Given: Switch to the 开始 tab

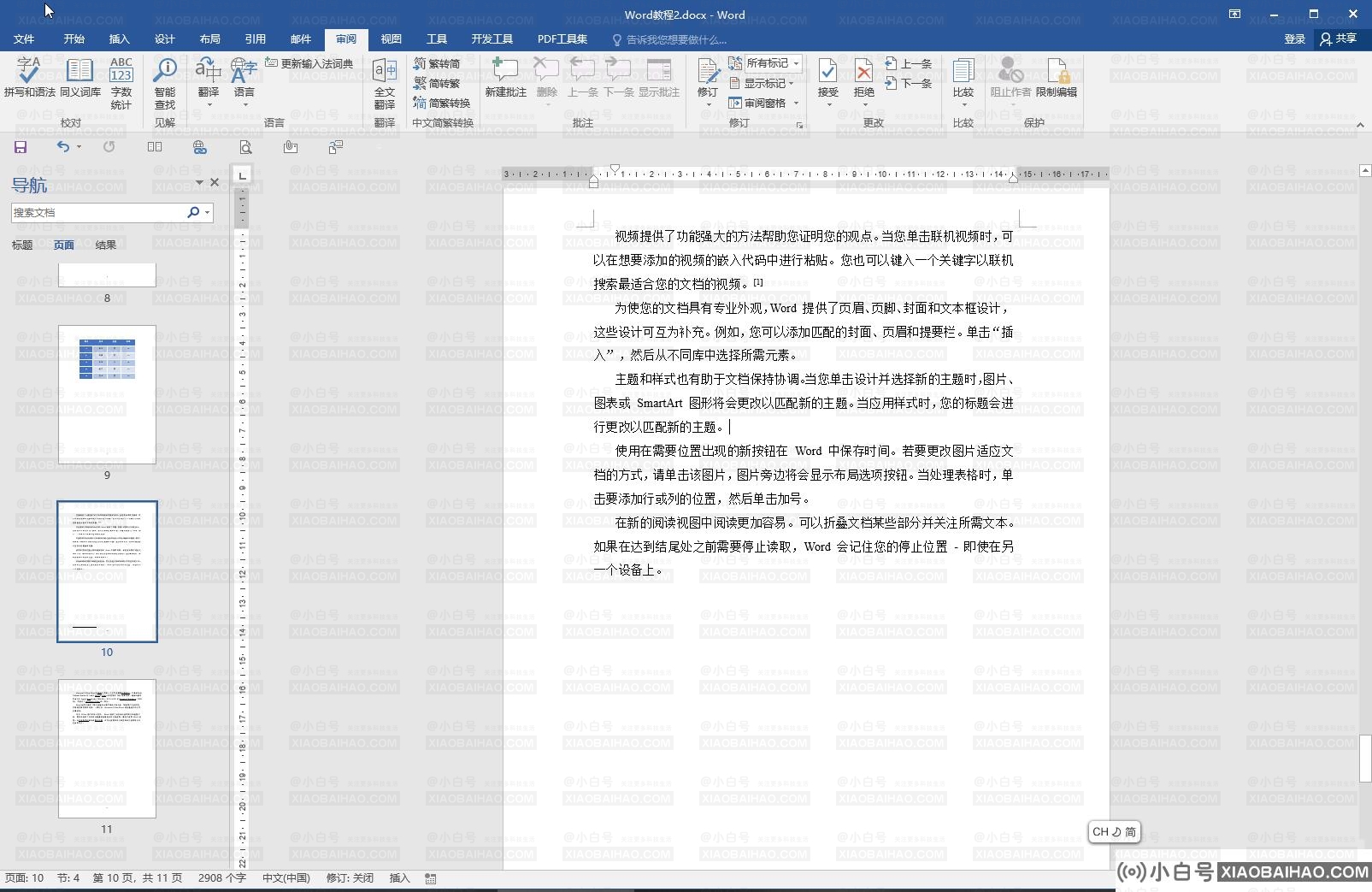Looking at the screenshot, I should click(74, 39).
